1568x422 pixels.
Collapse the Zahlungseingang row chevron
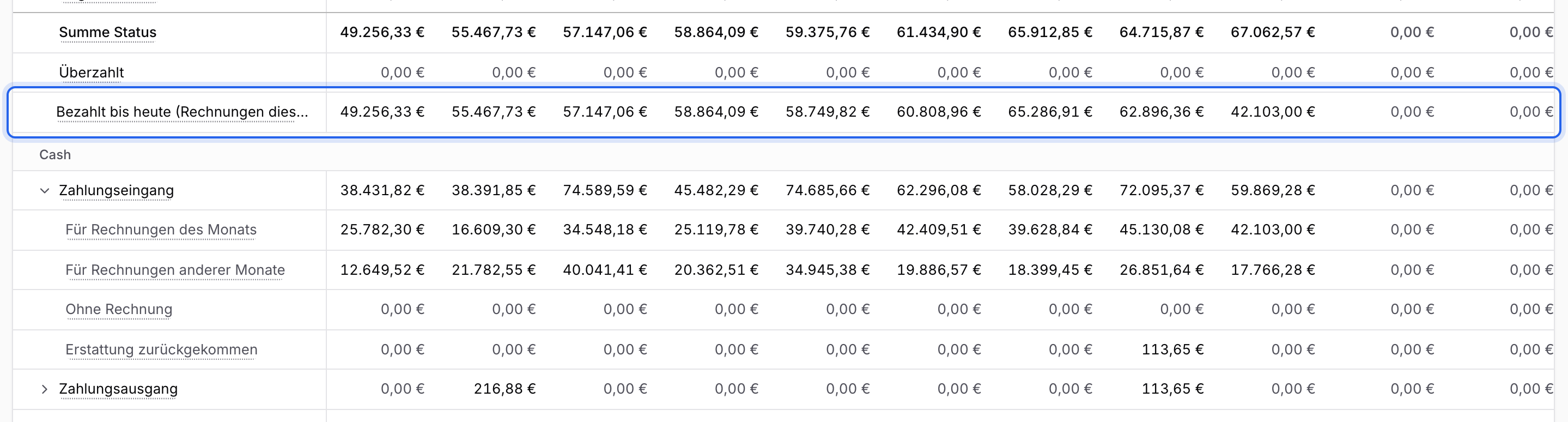[x=45, y=191]
